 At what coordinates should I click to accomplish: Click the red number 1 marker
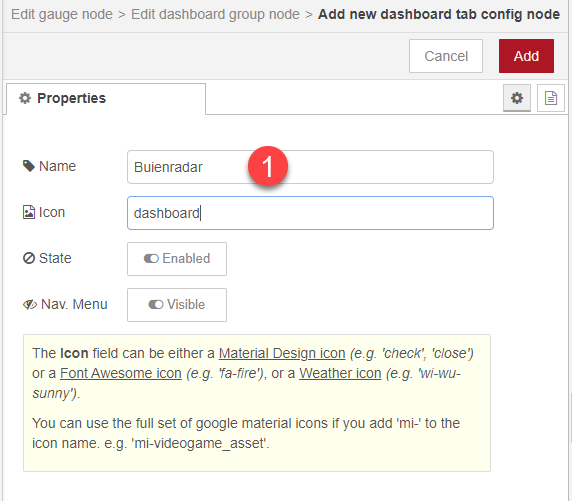point(268,166)
